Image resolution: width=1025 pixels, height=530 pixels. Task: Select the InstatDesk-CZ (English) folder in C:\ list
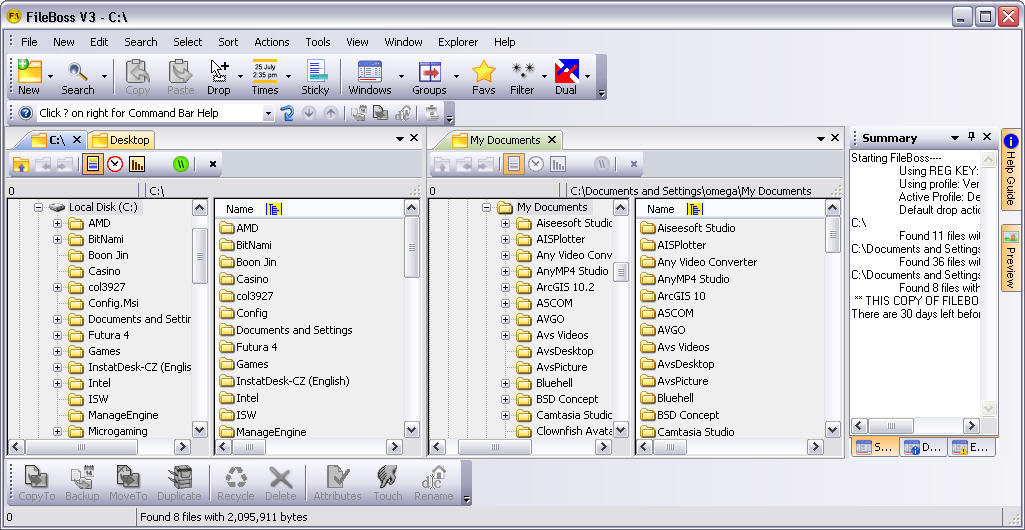293,381
